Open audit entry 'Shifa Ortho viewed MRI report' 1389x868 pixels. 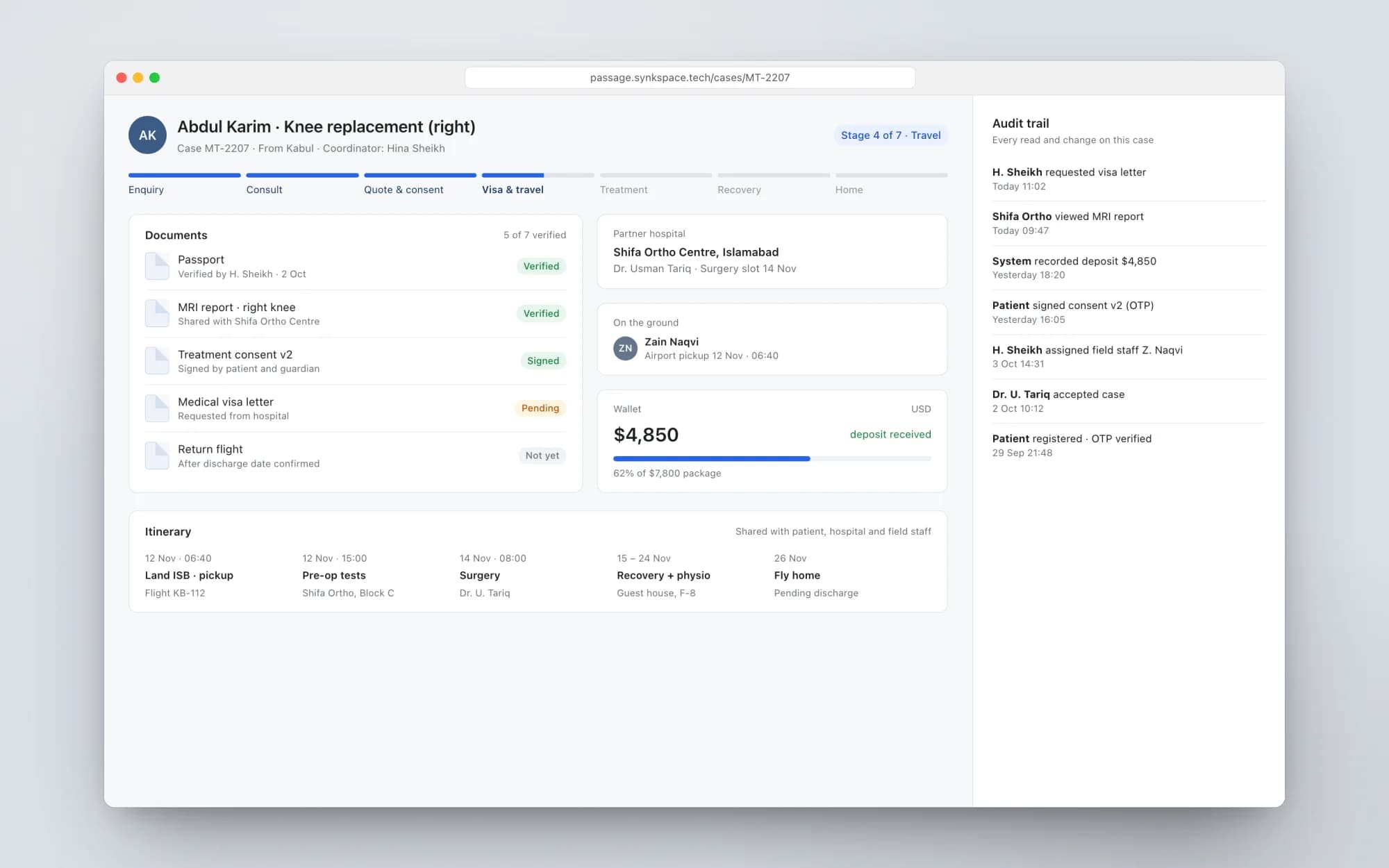click(1129, 223)
